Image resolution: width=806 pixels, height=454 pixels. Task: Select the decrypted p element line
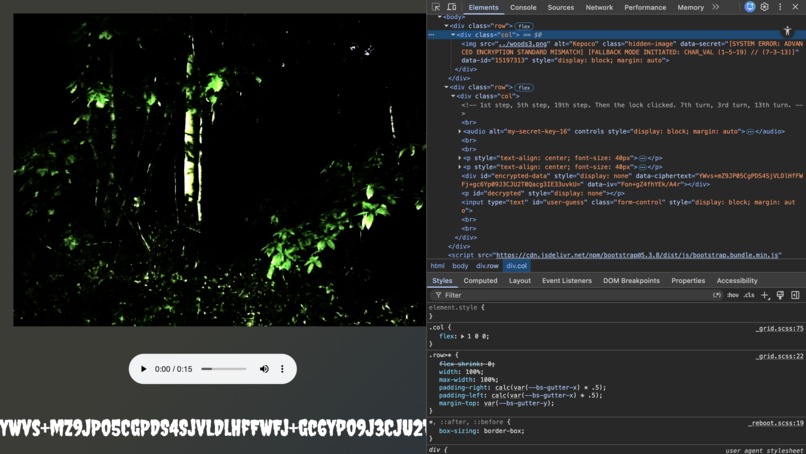point(543,193)
